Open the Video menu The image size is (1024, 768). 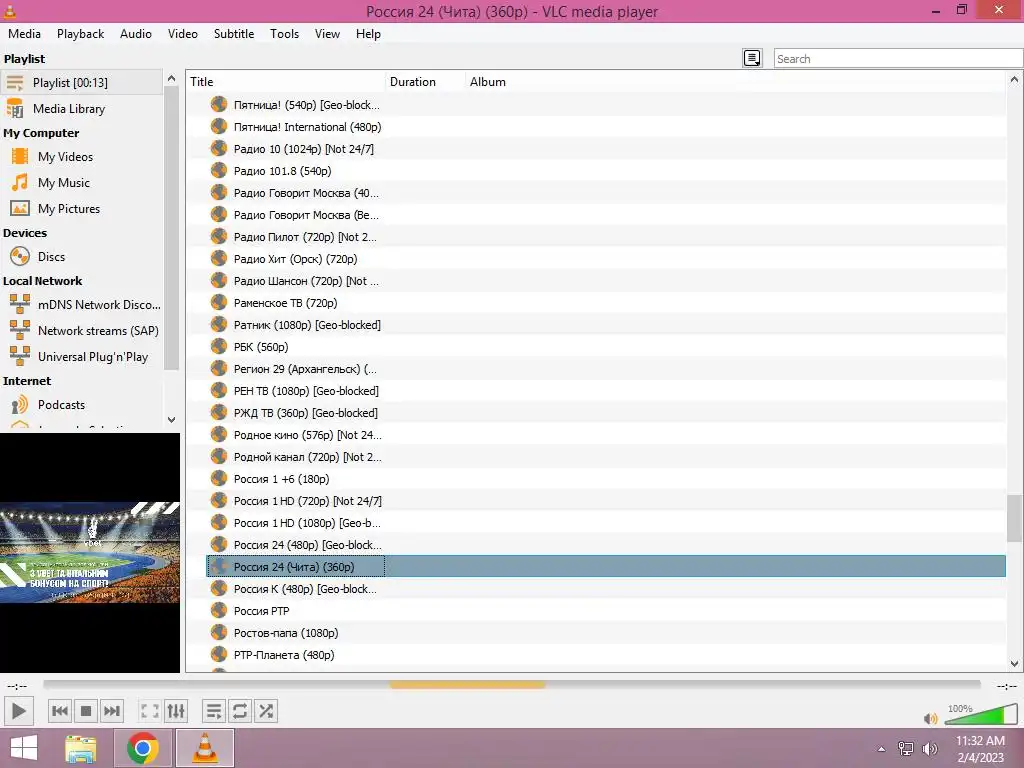tap(183, 34)
